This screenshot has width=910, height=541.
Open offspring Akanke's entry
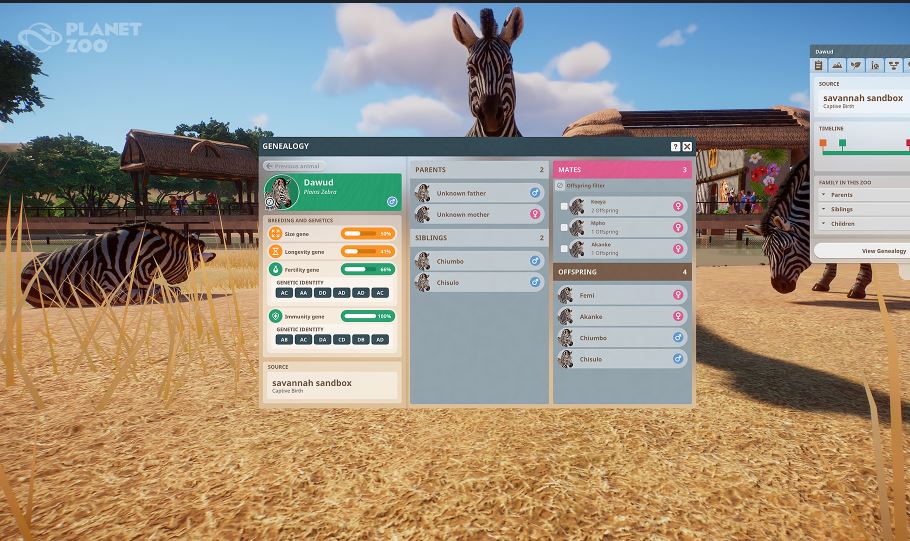(x=622, y=316)
